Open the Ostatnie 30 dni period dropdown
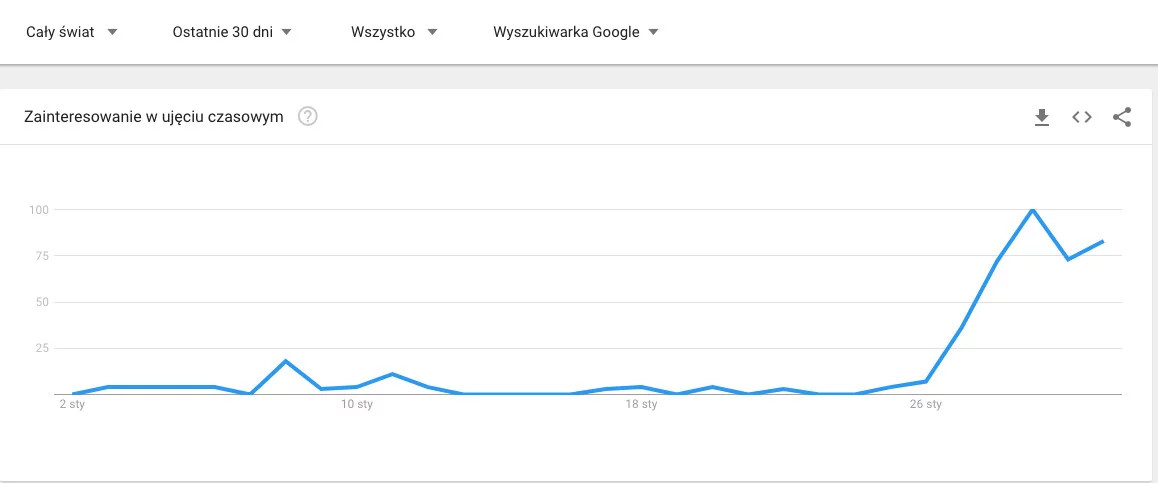Screen dimensions: 1158x483 coord(233,32)
